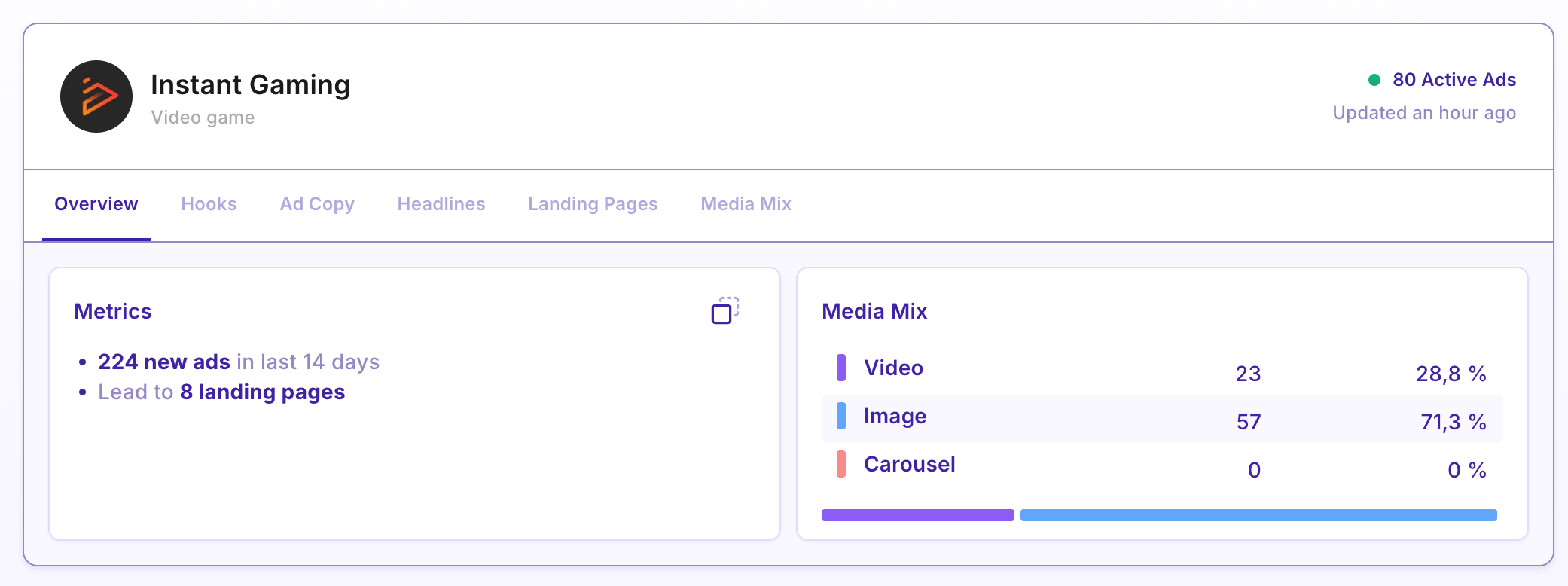Click the purple Video legend marker

(x=841, y=368)
